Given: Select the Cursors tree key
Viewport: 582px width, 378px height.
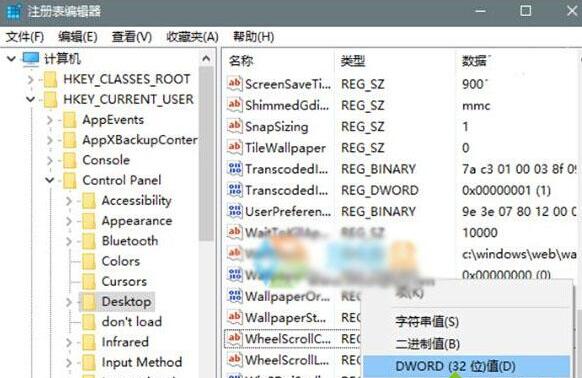Looking at the screenshot, I should tap(124, 282).
